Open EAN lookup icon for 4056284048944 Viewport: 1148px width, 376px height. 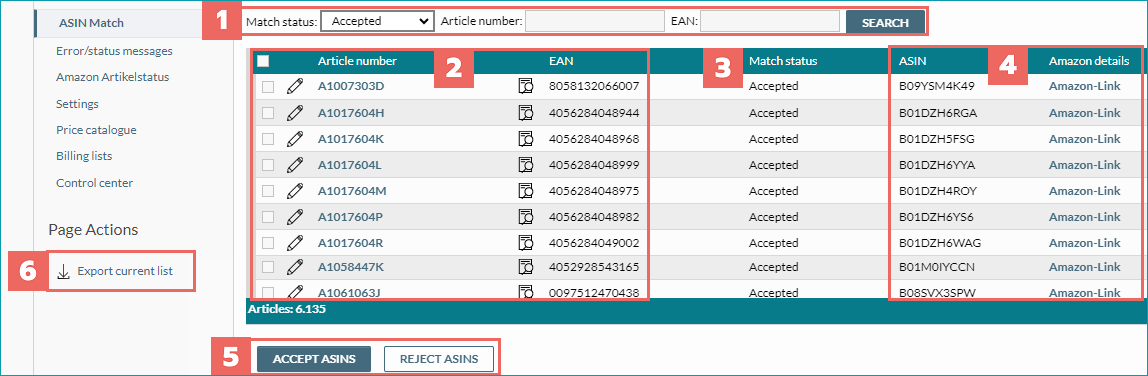tap(525, 113)
